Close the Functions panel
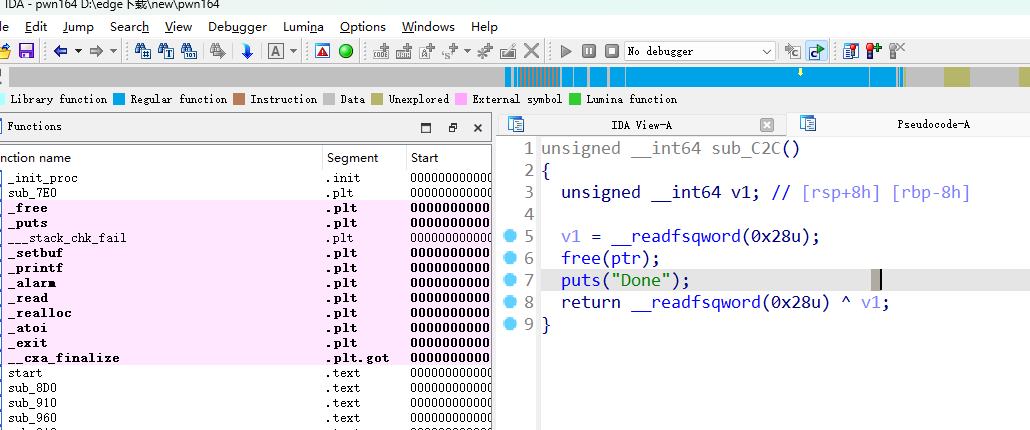The image size is (1030, 430). pos(478,128)
